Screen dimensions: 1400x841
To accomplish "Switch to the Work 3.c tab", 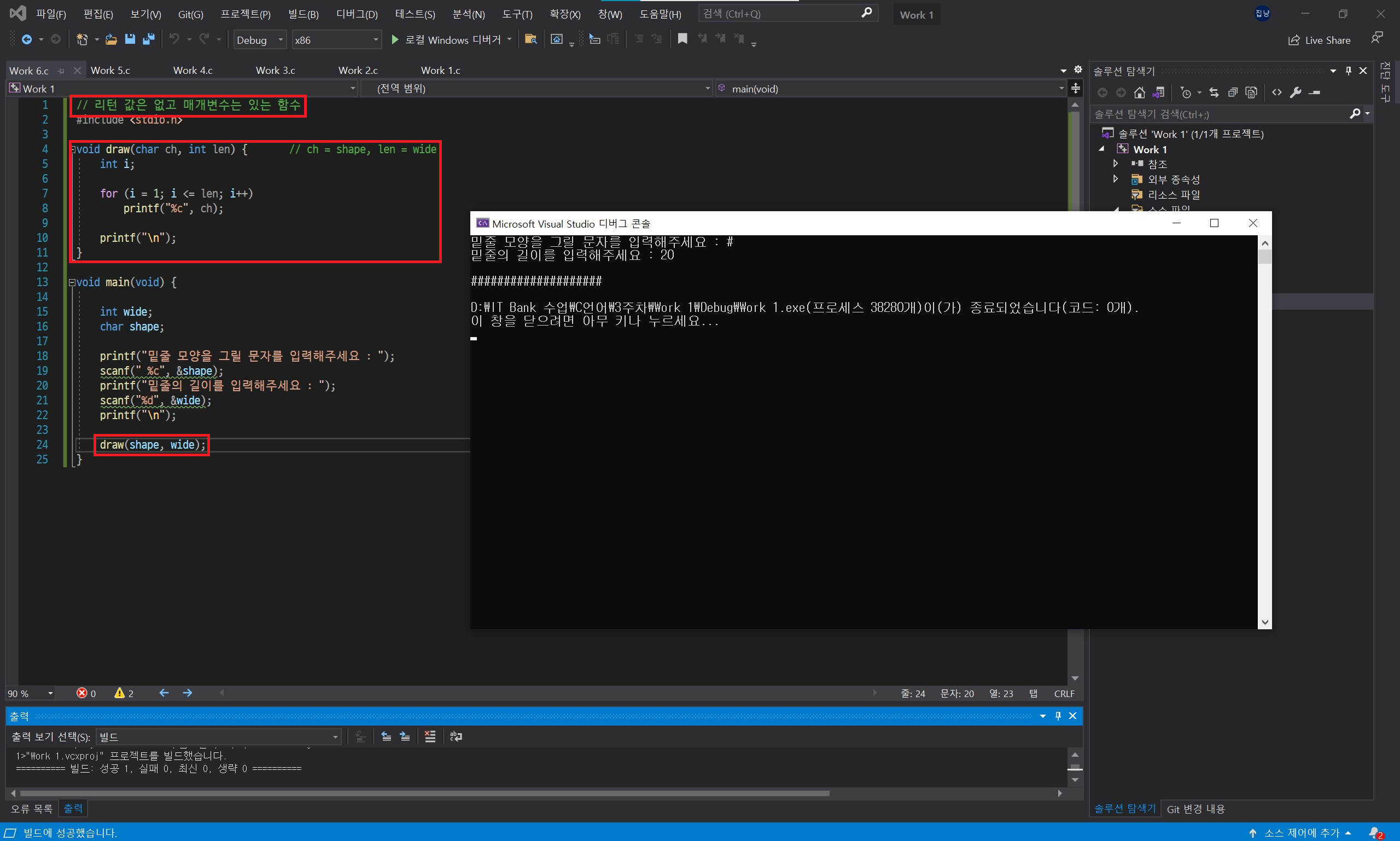I will point(275,70).
